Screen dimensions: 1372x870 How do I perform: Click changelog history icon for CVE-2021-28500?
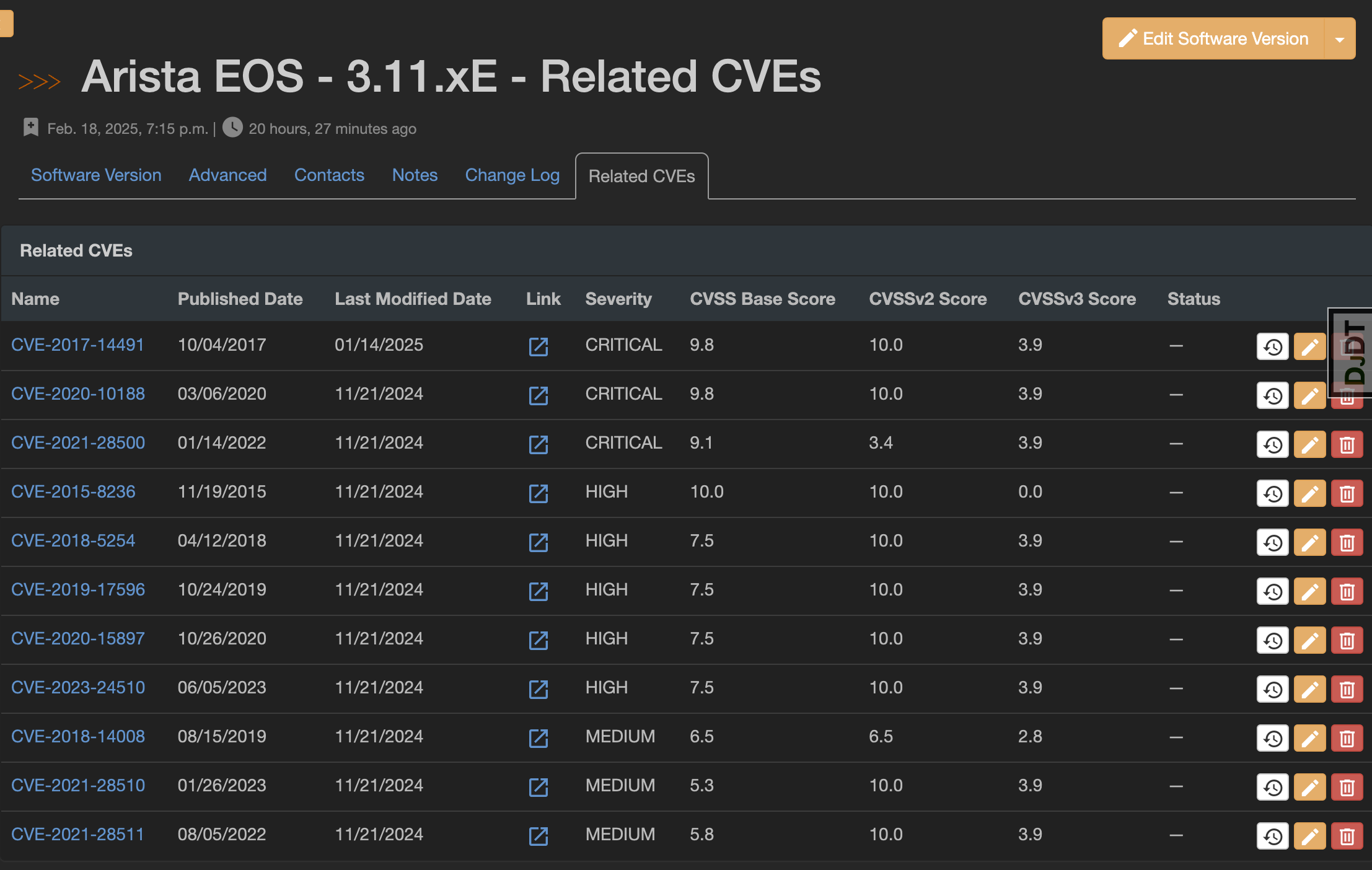coord(1272,444)
